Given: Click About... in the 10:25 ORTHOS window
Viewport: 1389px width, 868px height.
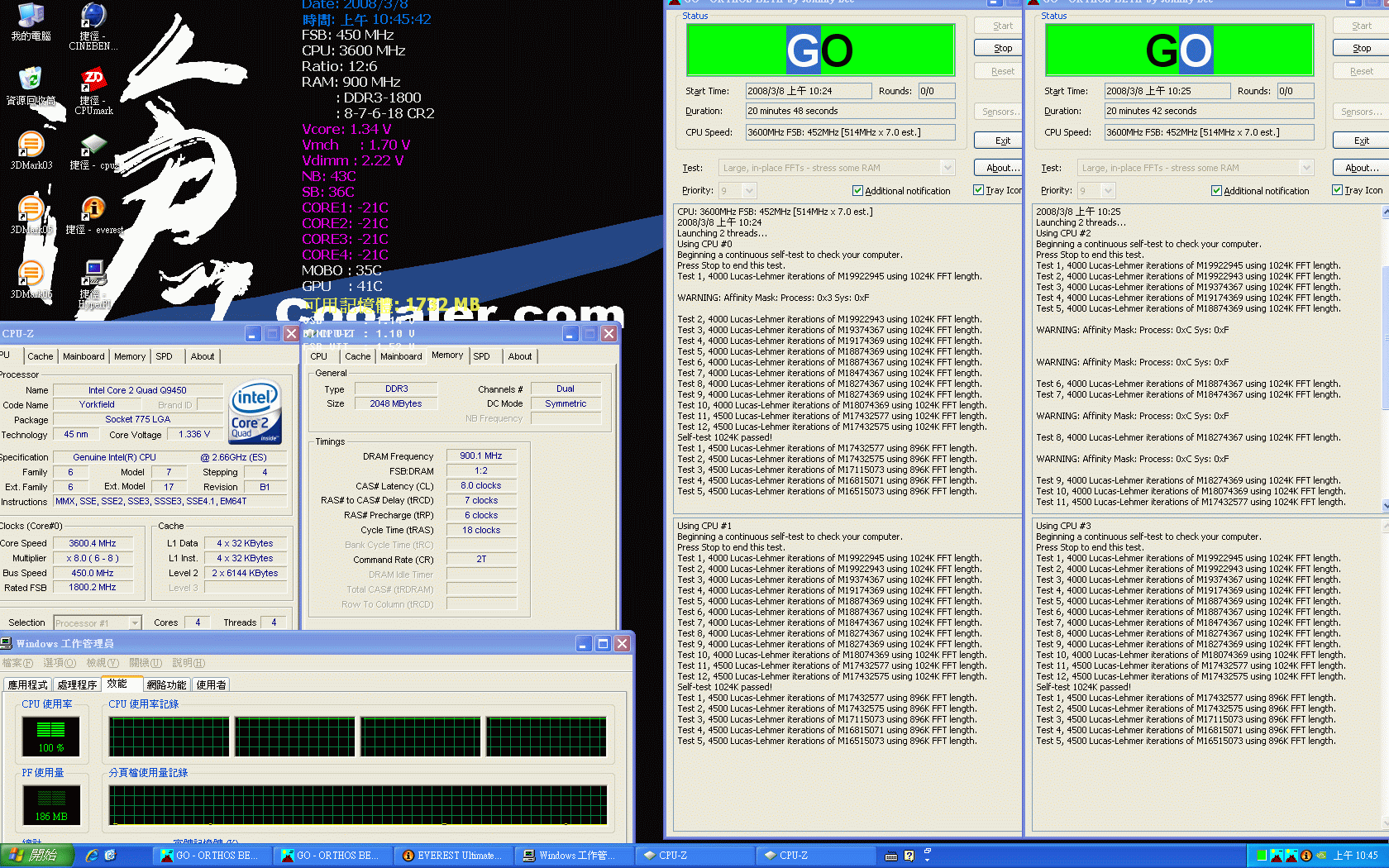Looking at the screenshot, I should coord(1361,167).
